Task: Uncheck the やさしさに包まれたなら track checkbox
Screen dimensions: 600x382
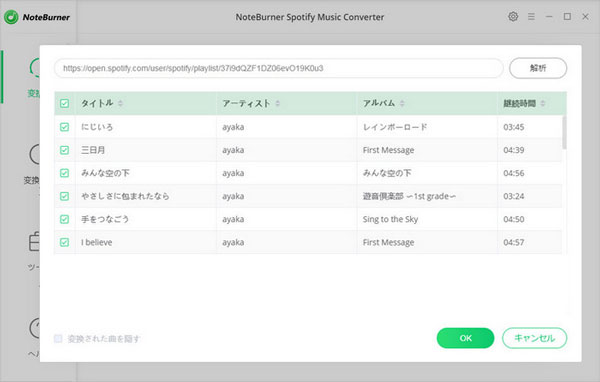Action: [x=64, y=196]
